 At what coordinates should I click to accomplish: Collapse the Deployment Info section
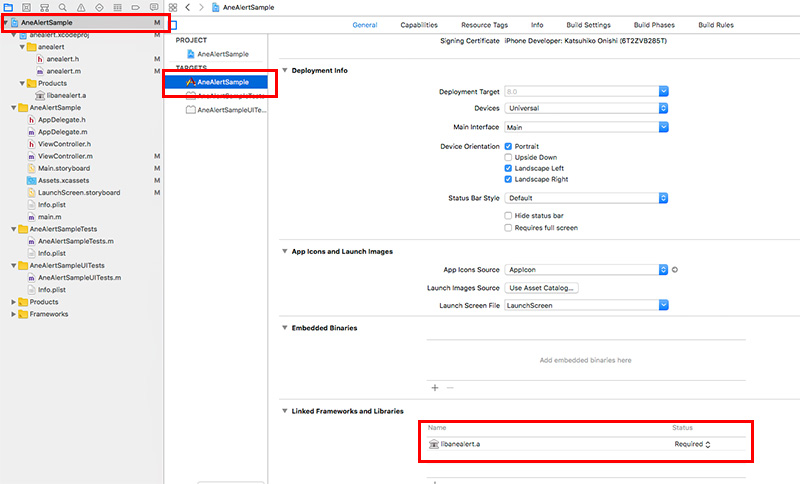[x=285, y=70]
